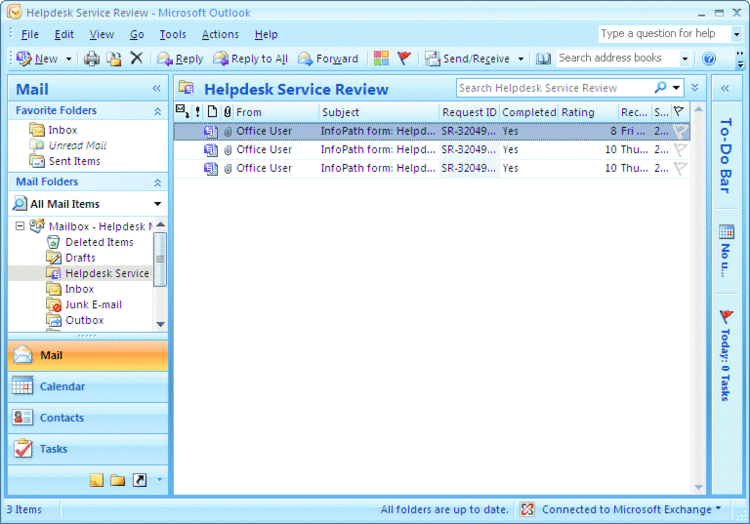Minimize the Navigation Pane with chevrons
Image resolution: width=750 pixels, height=524 pixels.
coord(156,88)
